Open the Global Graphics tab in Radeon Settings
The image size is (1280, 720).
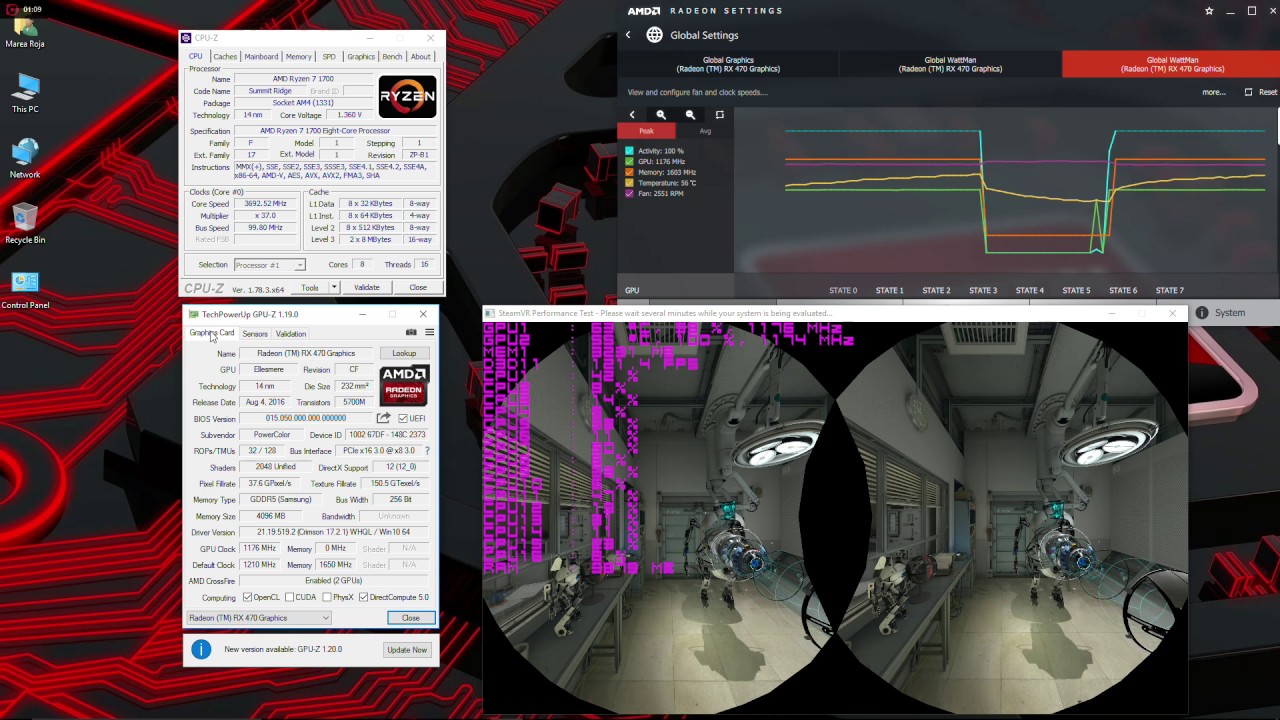coord(728,64)
